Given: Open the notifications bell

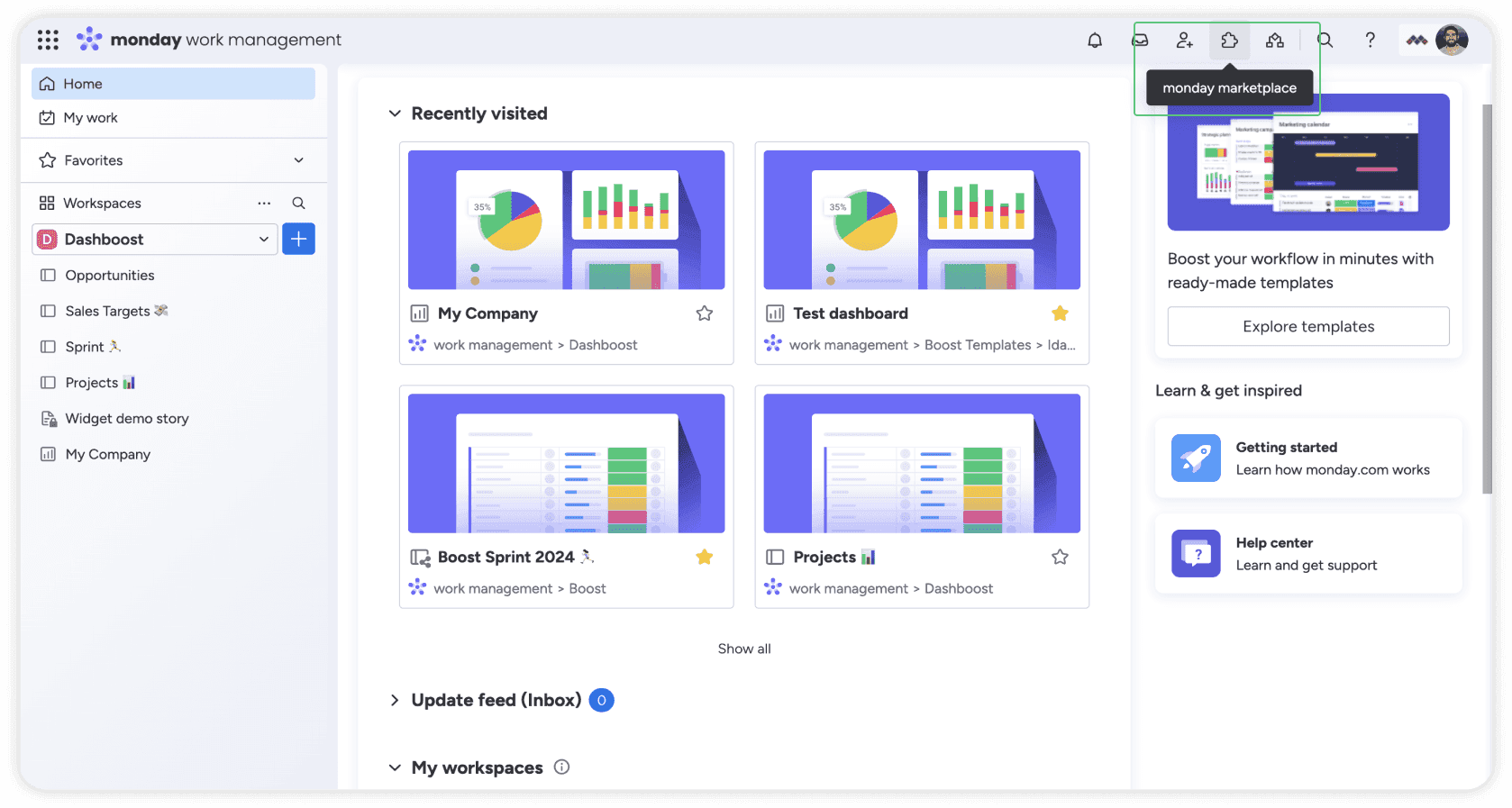Looking at the screenshot, I should (1095, 40).
